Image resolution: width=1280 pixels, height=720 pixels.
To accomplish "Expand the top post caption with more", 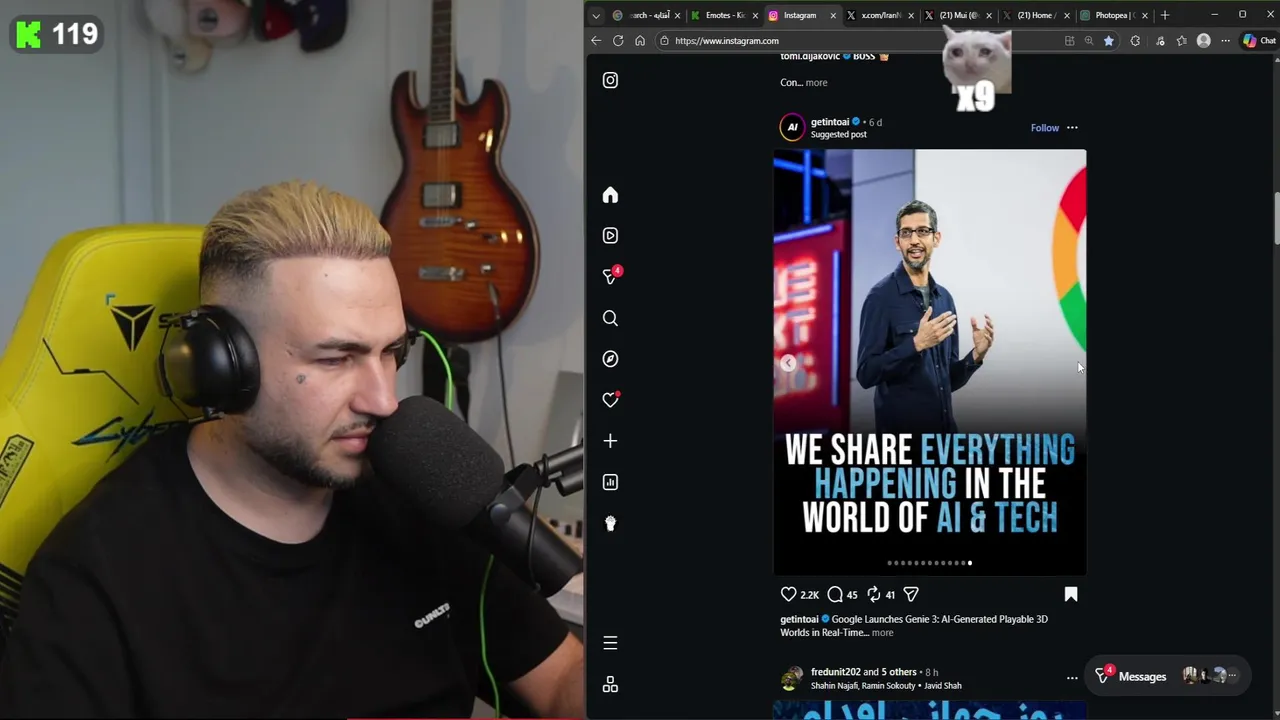I will [x=816, y=83].
